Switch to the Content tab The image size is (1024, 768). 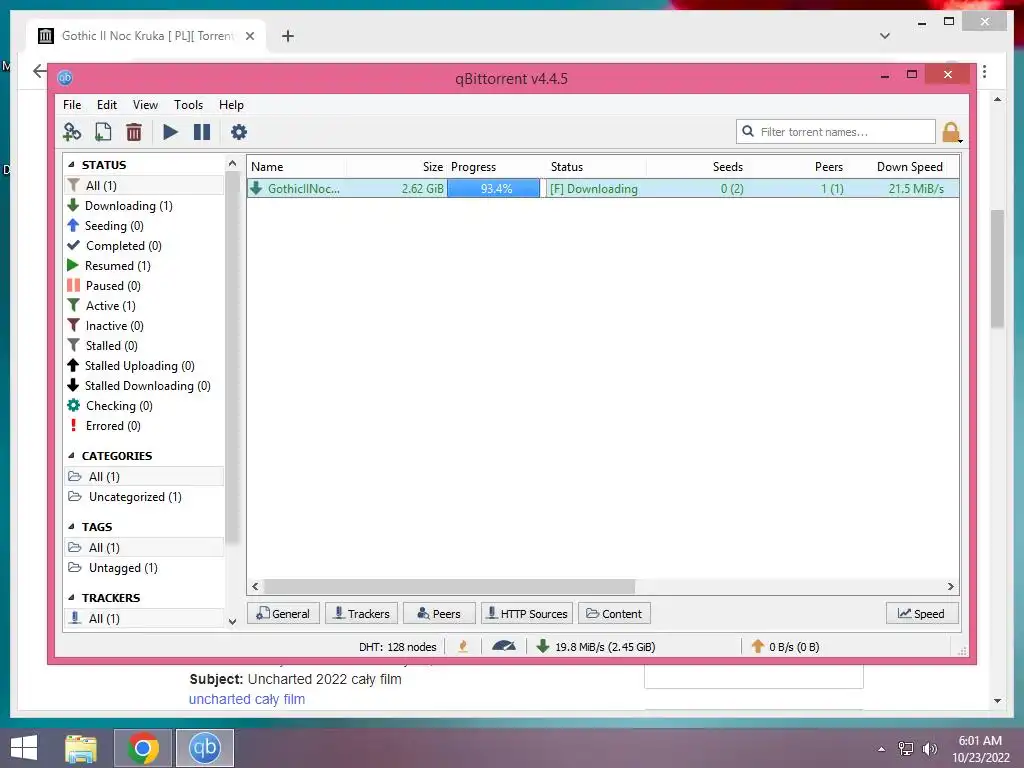coord(614,613)
